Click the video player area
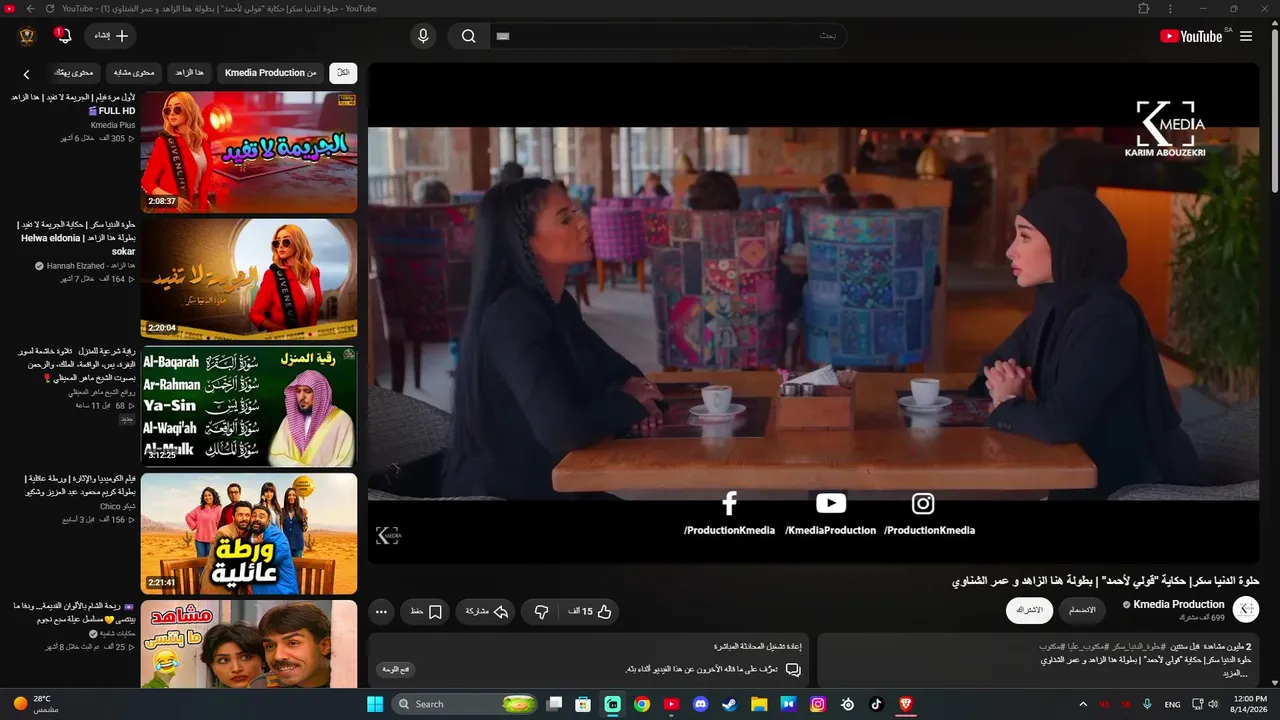The width and height of the screenshot is (1280, 720). [x=813, y=312]
